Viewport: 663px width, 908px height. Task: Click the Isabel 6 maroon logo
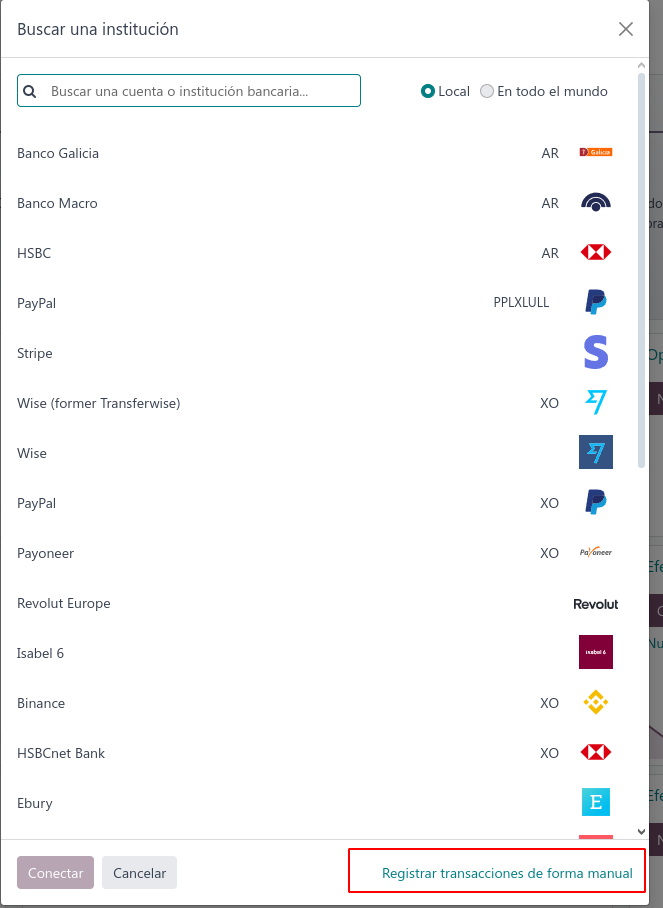pyautogui.click(x=596, y=652)
